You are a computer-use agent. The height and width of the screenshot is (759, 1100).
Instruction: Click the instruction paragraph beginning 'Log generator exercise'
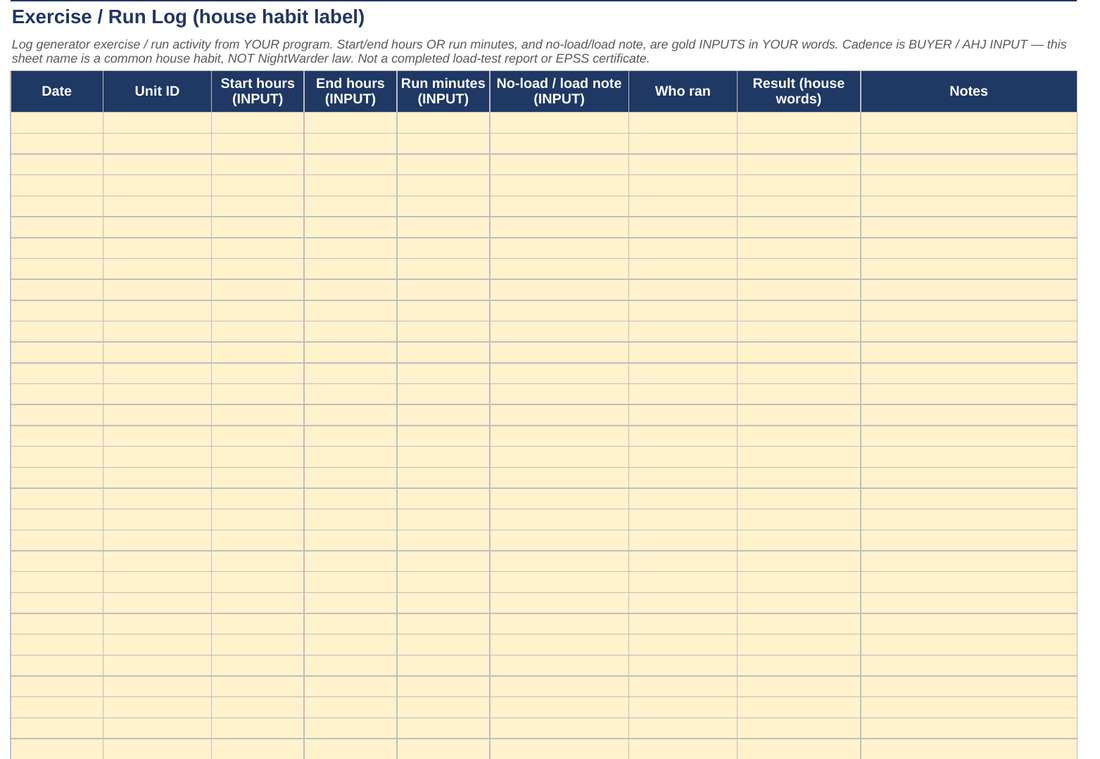539,51
